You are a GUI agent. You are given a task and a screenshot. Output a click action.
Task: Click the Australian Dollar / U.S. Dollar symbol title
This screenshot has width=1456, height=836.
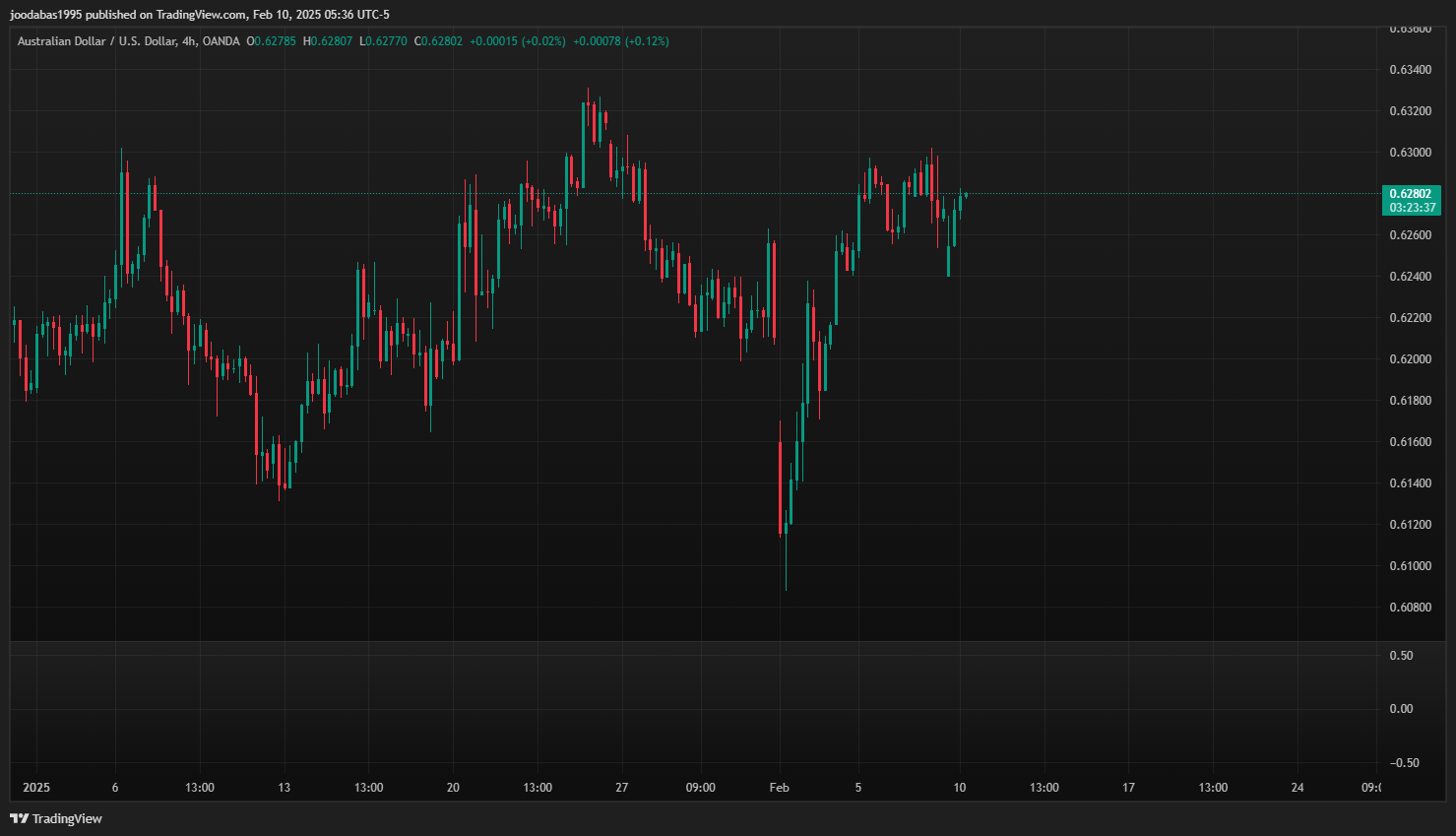point(96,41)
